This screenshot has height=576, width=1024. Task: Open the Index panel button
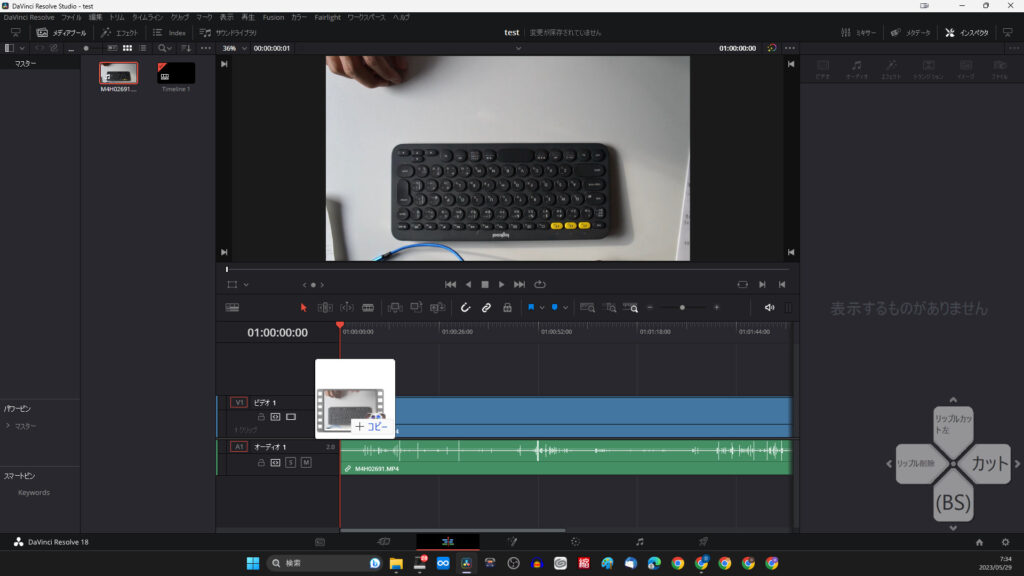[x=169, y=33]
